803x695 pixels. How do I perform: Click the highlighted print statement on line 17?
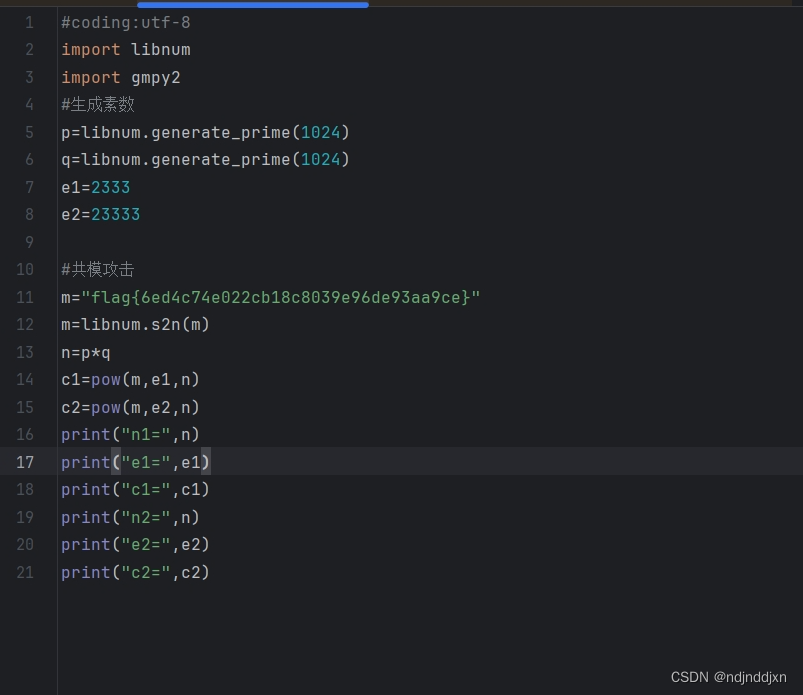point(135,461)
